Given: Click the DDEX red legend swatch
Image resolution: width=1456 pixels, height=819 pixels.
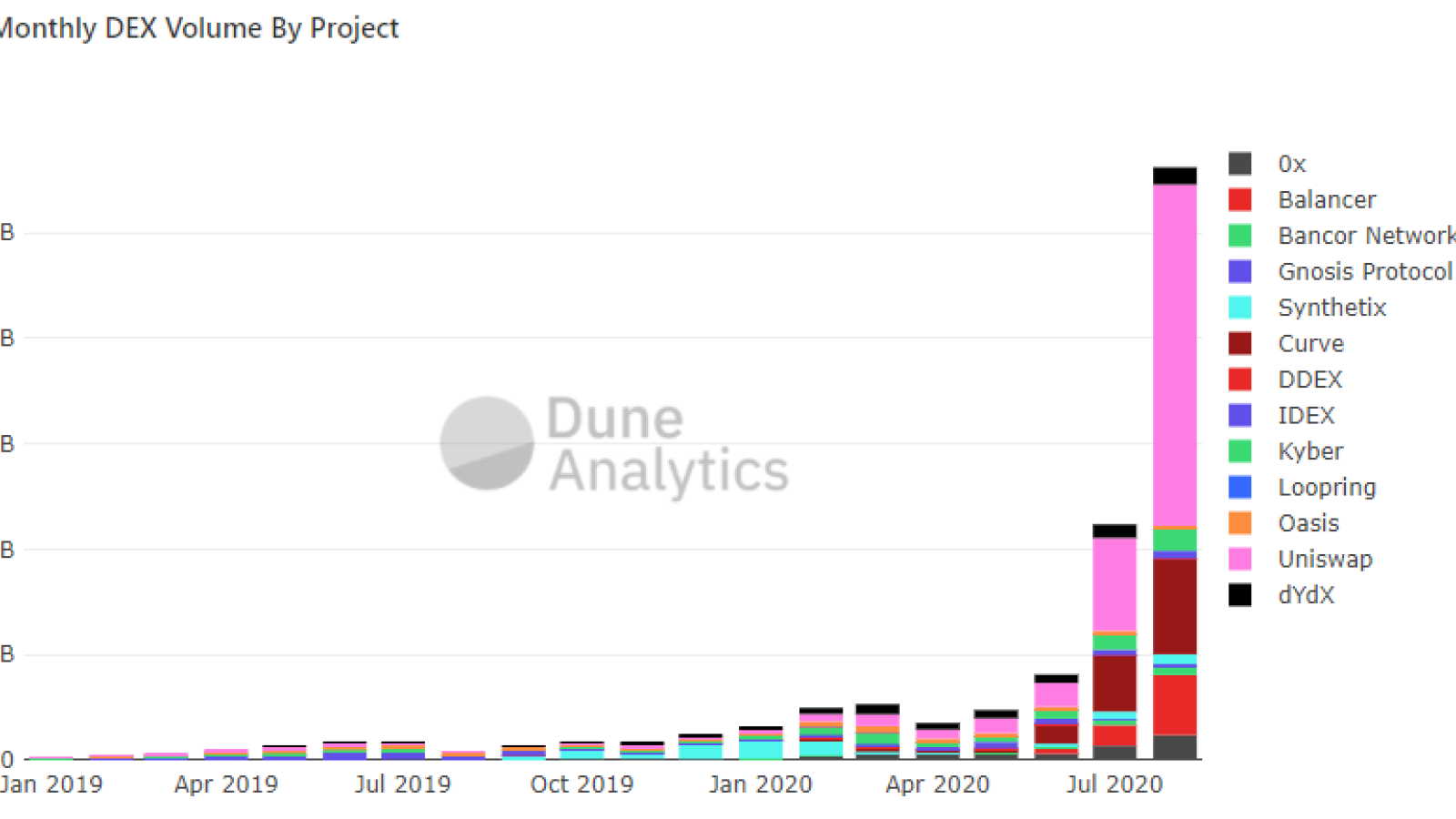Looking at the screenshot, I should (x=1239, y=379).
